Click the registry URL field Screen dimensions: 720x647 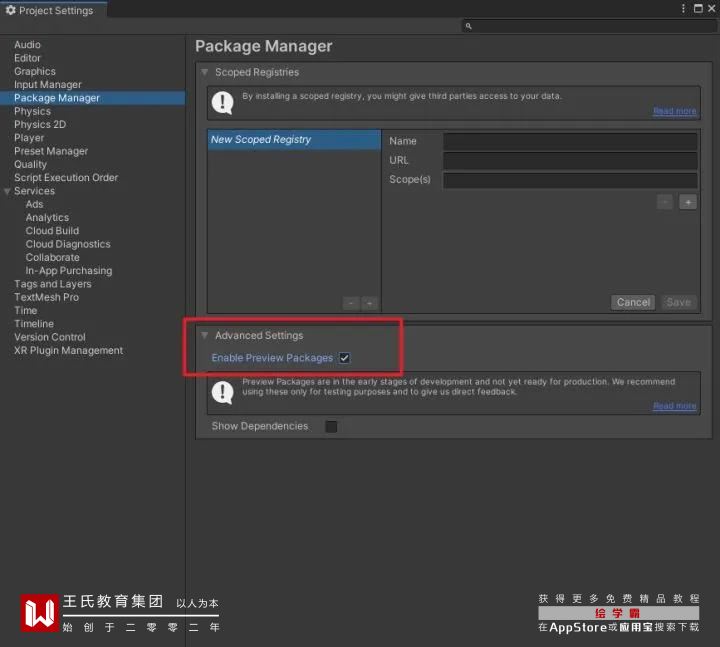(x=570, y=160)
